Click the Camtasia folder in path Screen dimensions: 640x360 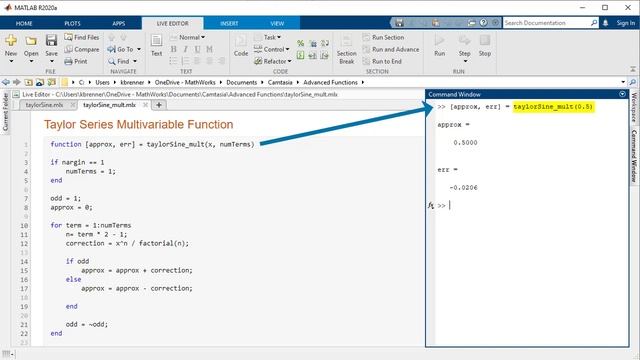tap(280, 82)
